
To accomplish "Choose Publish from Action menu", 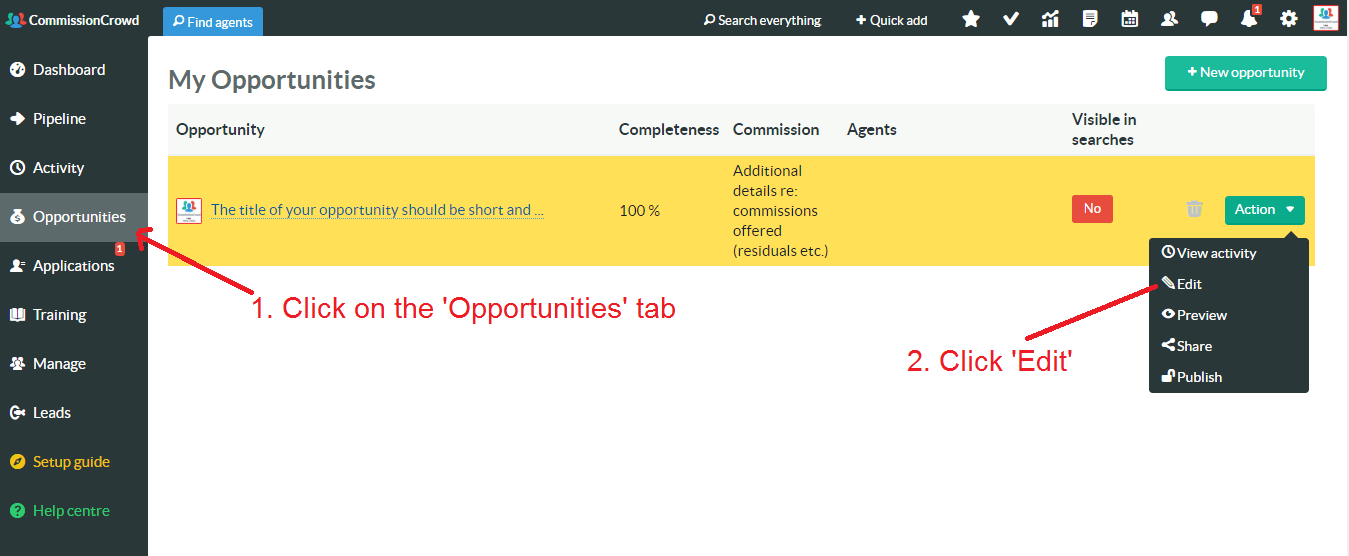I will point(1228,377).
